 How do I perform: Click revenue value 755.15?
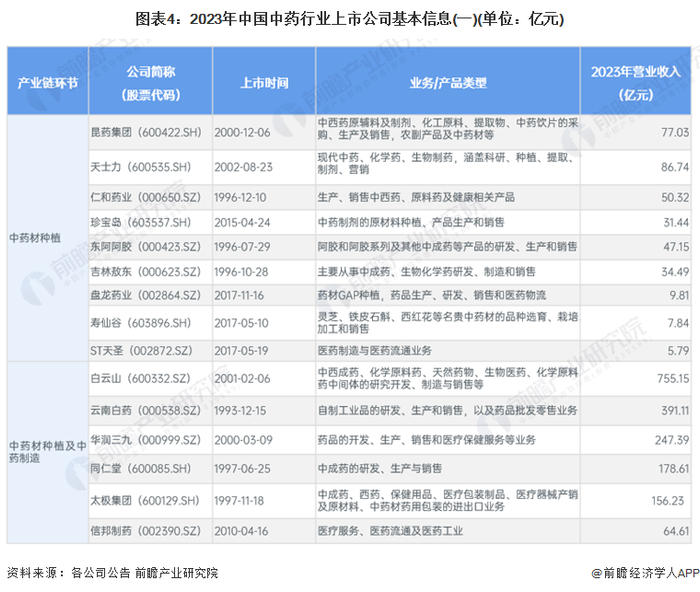pos(673,379)
